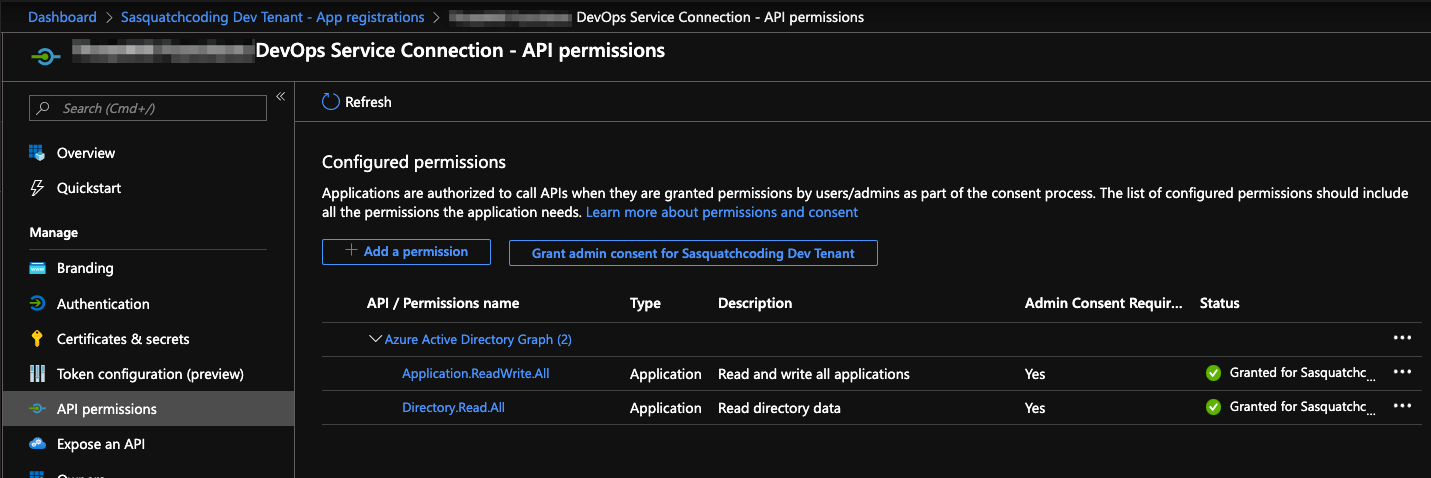
Task: Click the Certificates & secrets key icon
Action: pyautogui.click(x=38, y=339)
